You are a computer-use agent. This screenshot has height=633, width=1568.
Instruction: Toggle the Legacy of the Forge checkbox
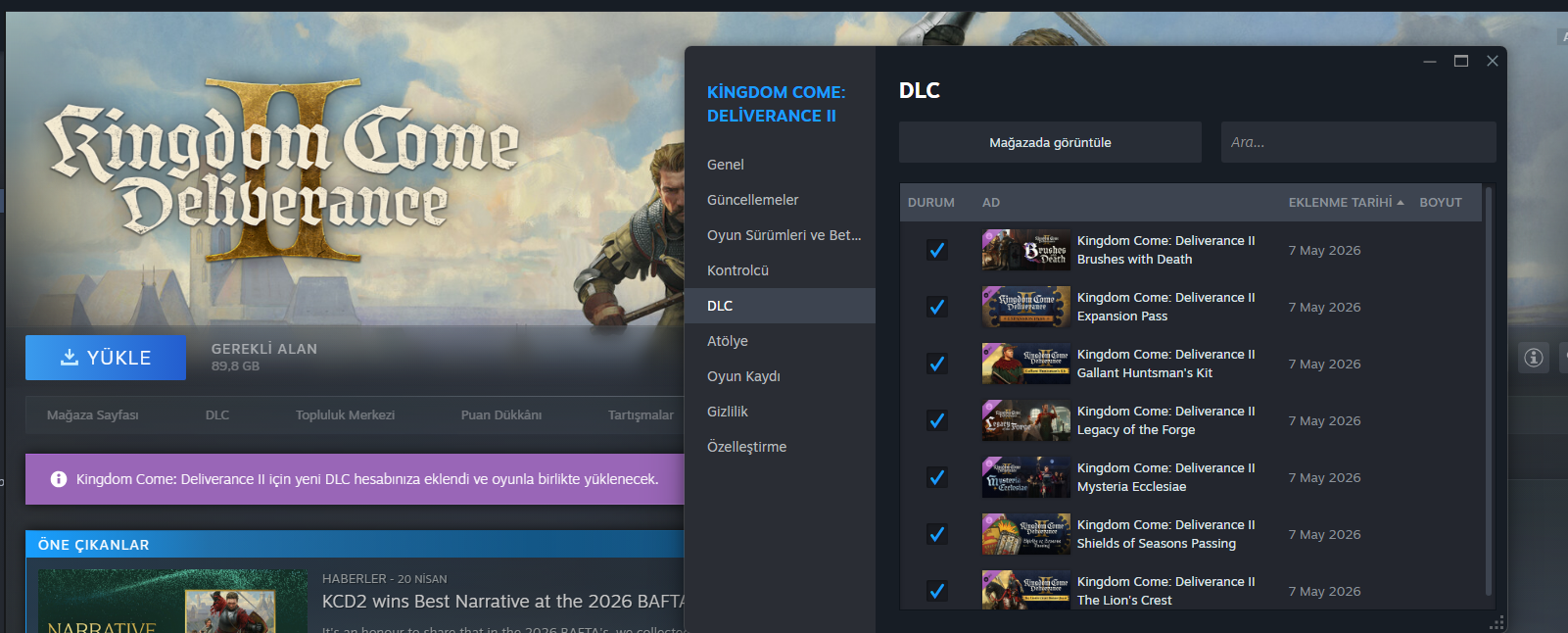(937, 420)
